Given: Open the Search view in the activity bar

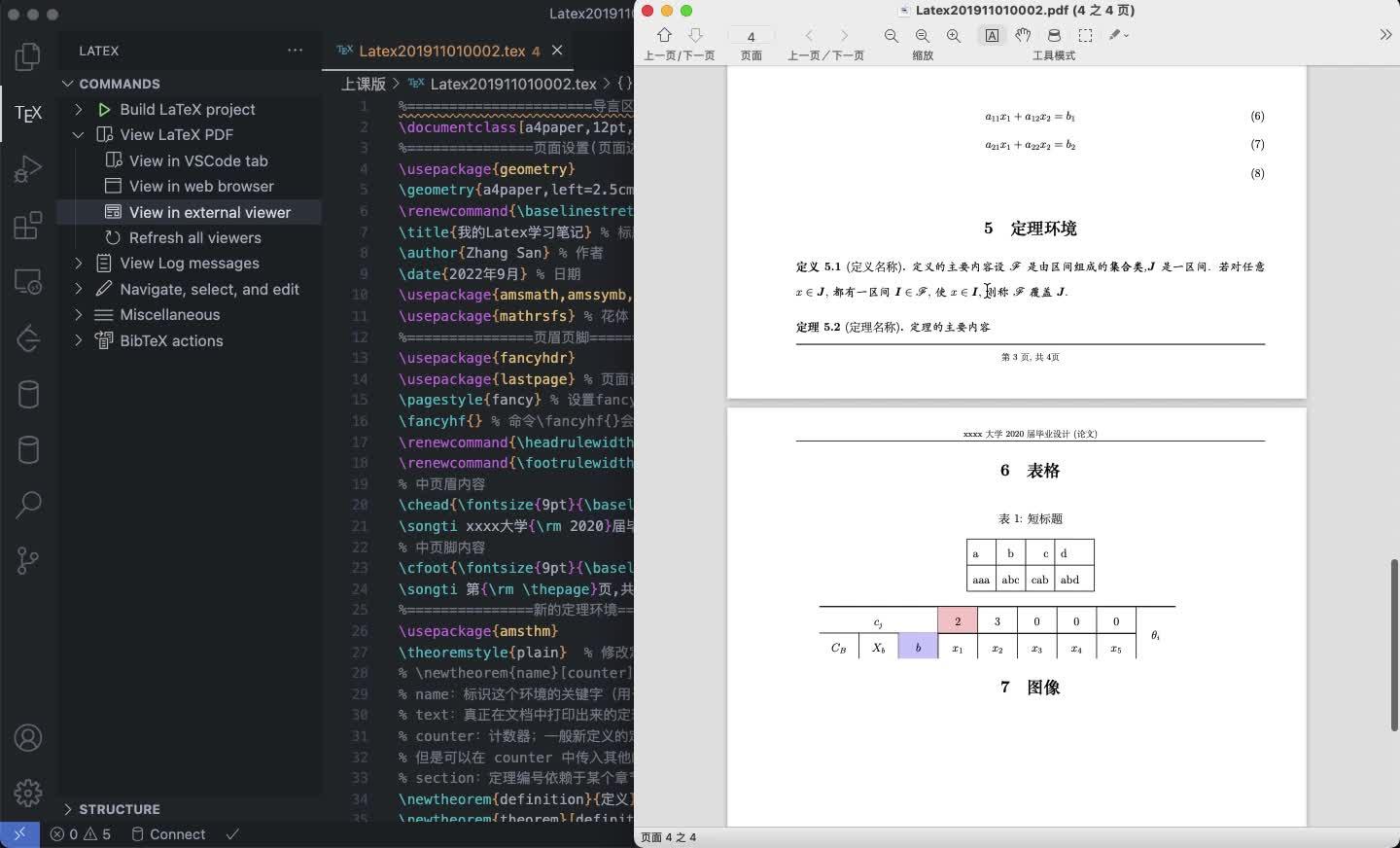Looking at the screenshot, I should [x=28, y=505].
